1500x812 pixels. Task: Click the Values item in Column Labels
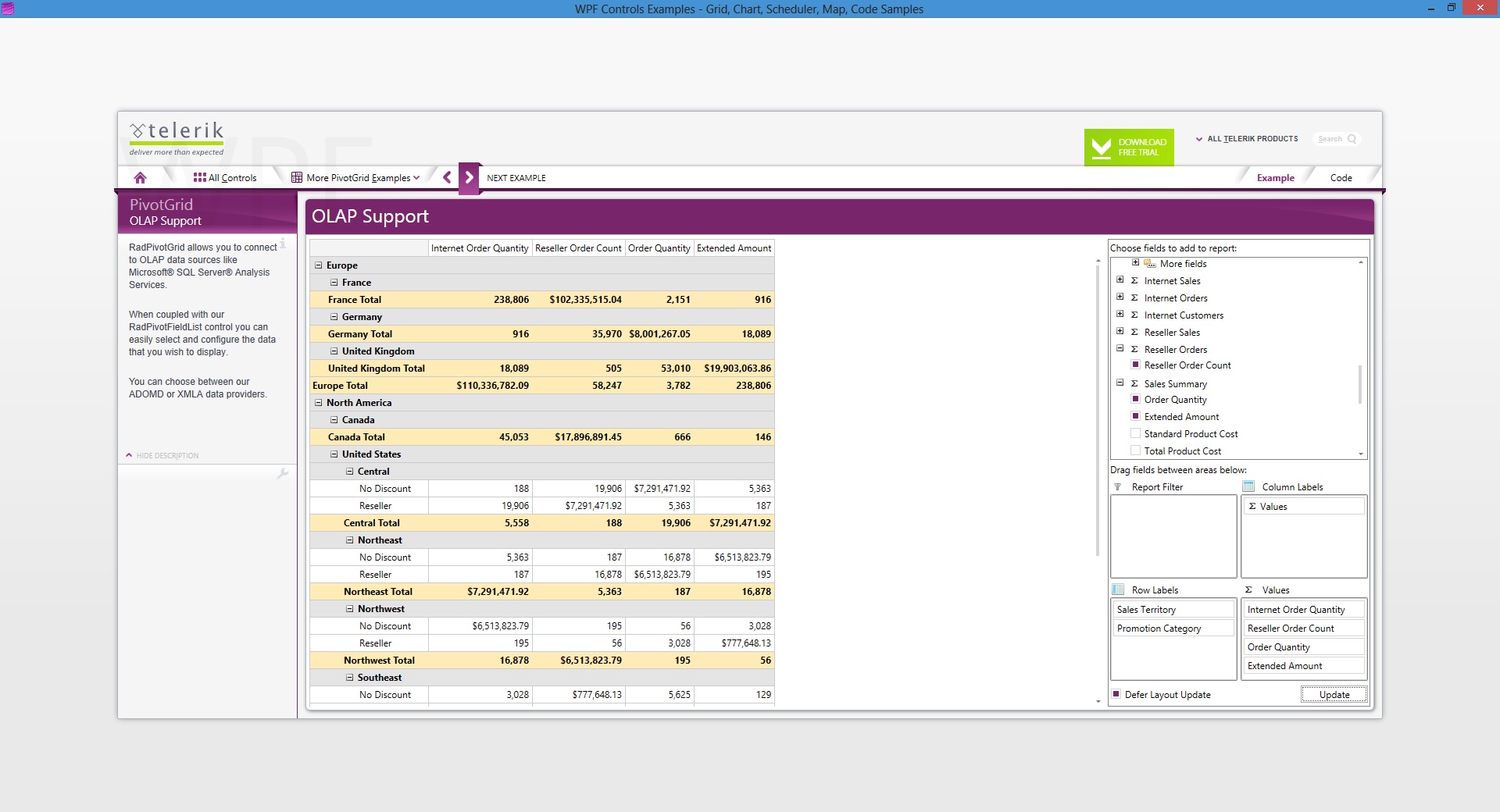click(x=1304, y=507)
